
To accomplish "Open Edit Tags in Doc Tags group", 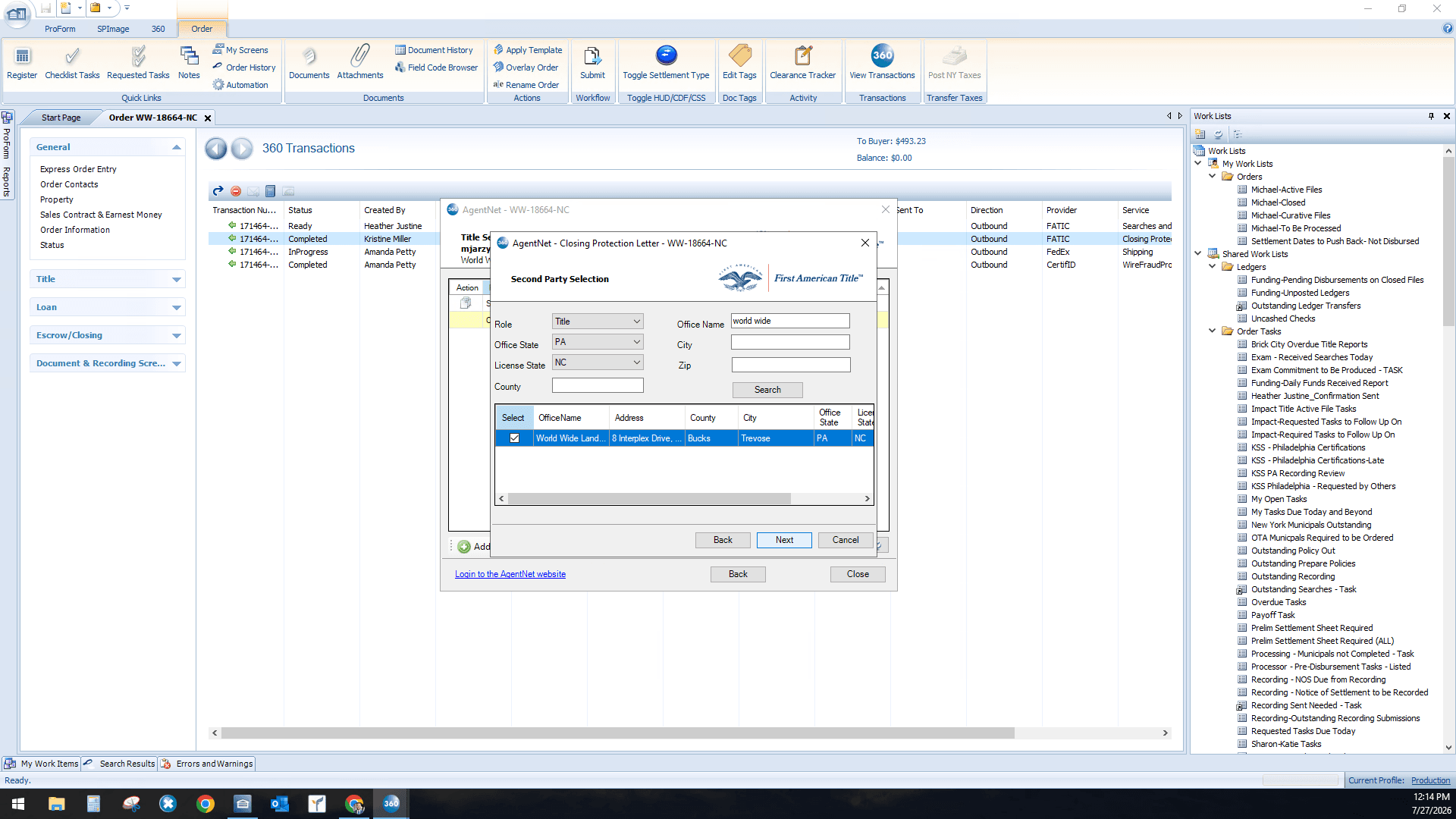I will pyautogui.click(x=739, y=62).
